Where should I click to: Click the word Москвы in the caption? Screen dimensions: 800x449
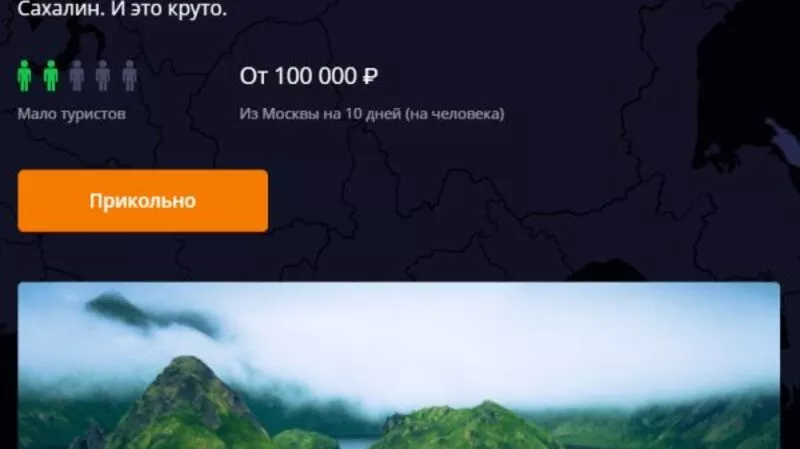pyautogui.click(x=291, y=113)
